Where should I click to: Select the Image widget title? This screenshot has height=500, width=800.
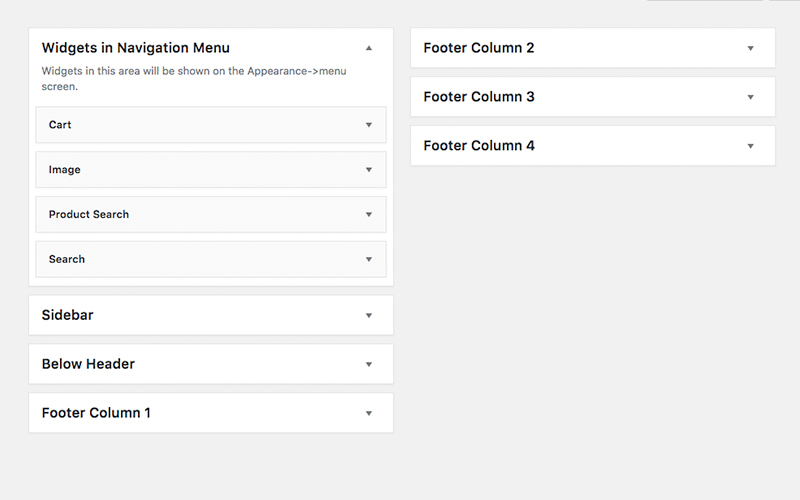pos(64,170)
